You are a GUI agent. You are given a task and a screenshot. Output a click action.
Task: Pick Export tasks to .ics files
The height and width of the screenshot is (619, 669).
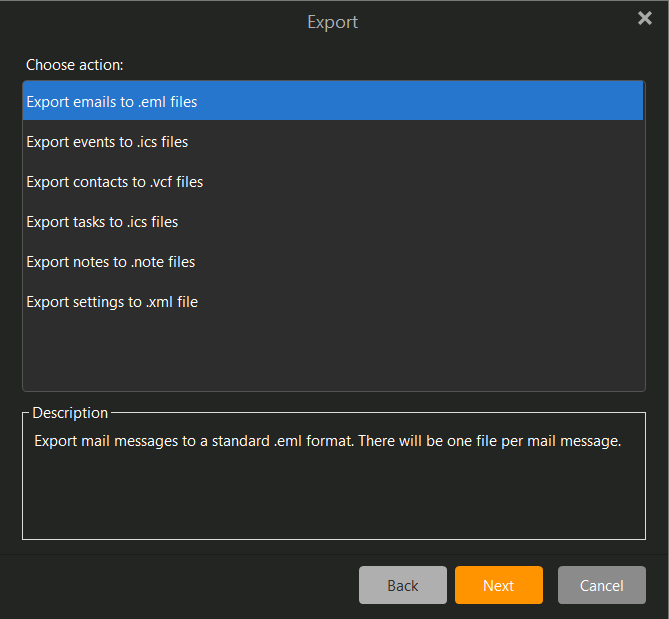click(333, 222)
